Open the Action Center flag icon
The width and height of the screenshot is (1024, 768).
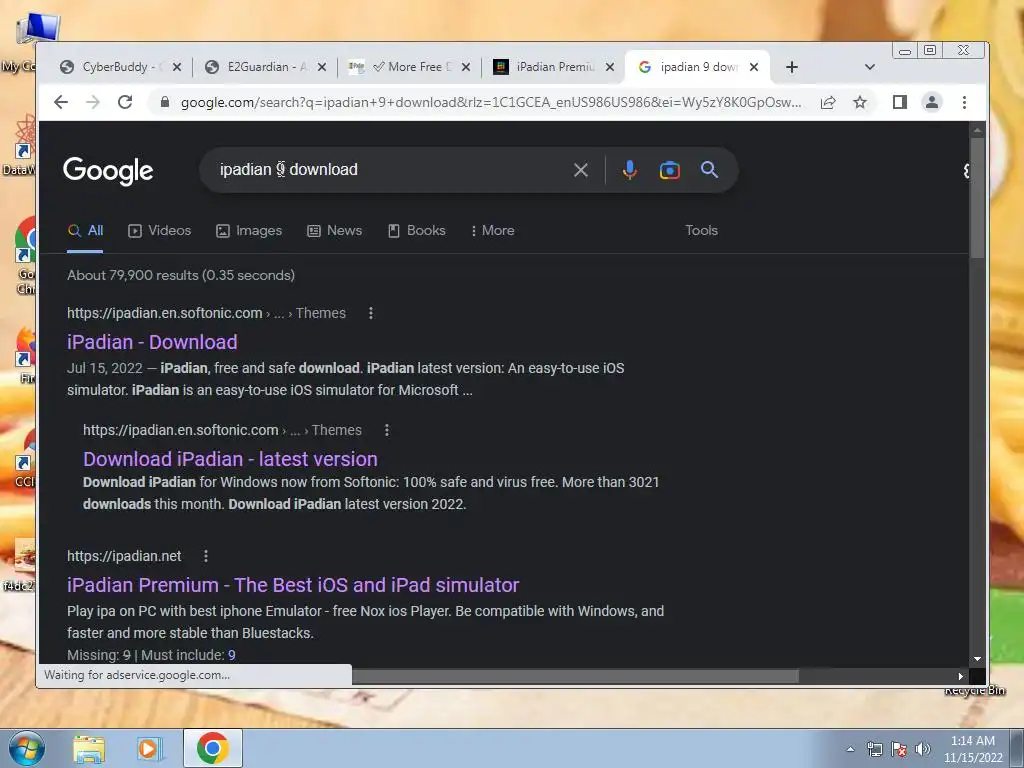click(899, 750)
